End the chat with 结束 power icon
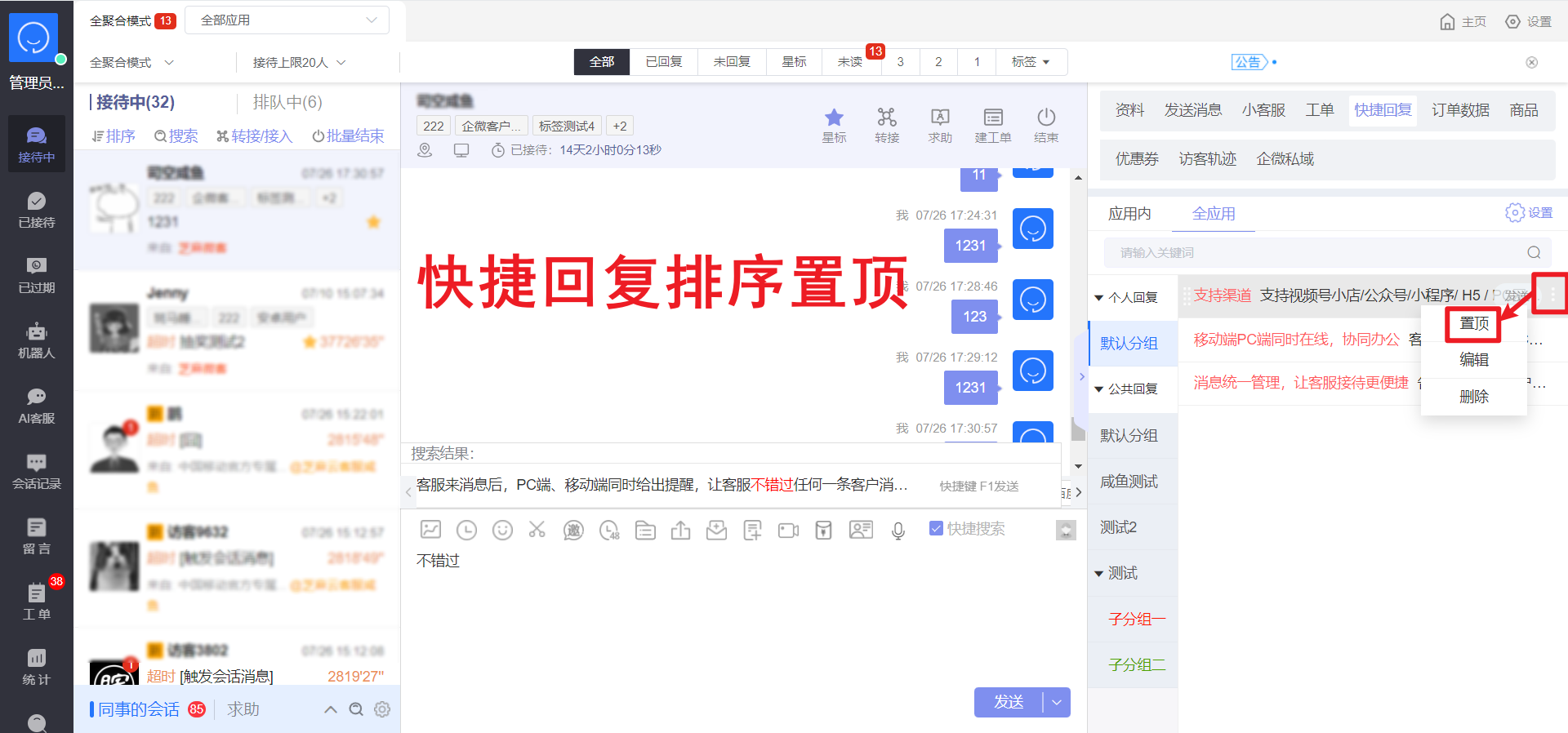Viewport: 1568px width, 733px height. pos(1046,126)
